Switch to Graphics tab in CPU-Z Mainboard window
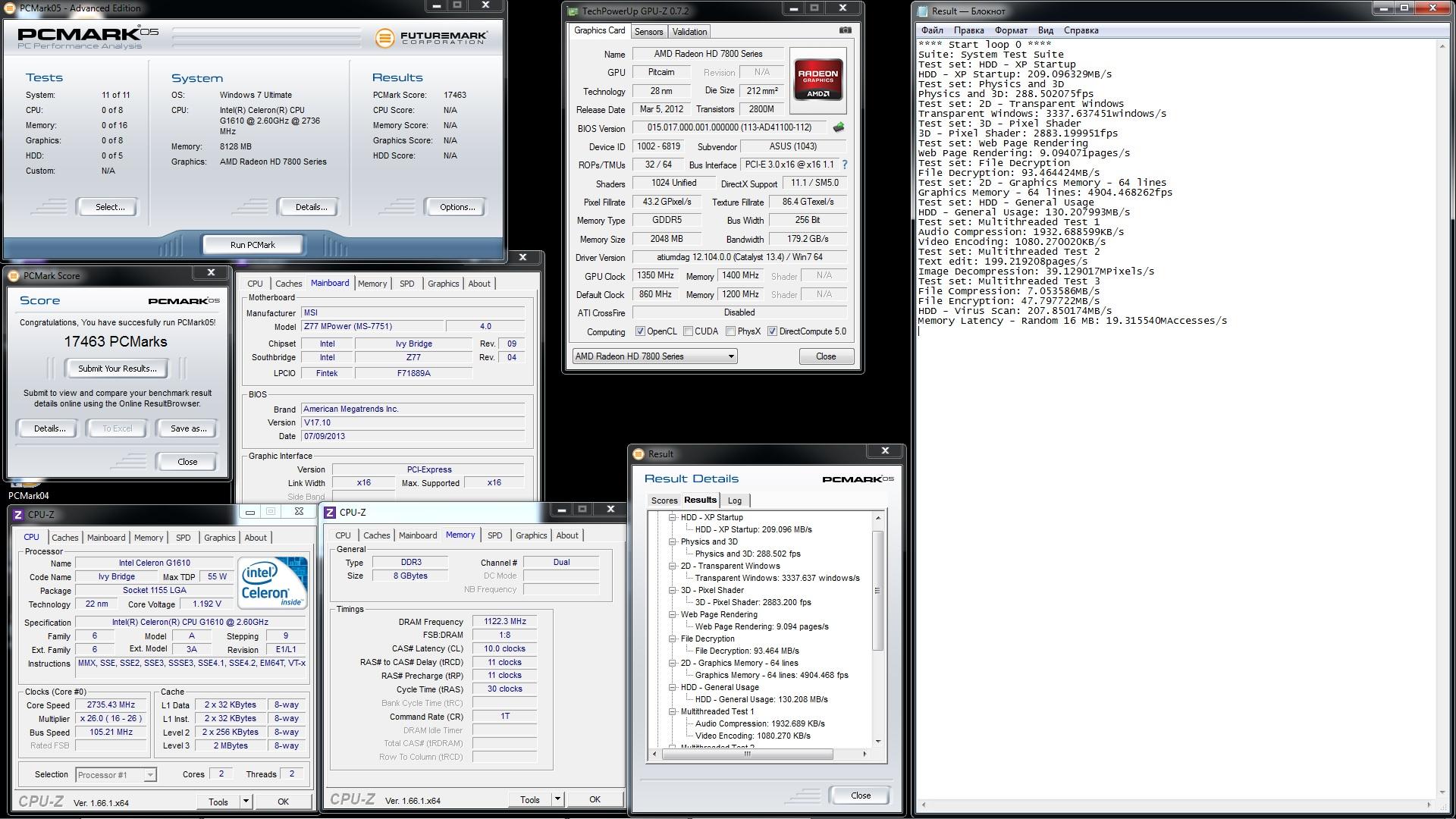 click(x=443, y=284)
